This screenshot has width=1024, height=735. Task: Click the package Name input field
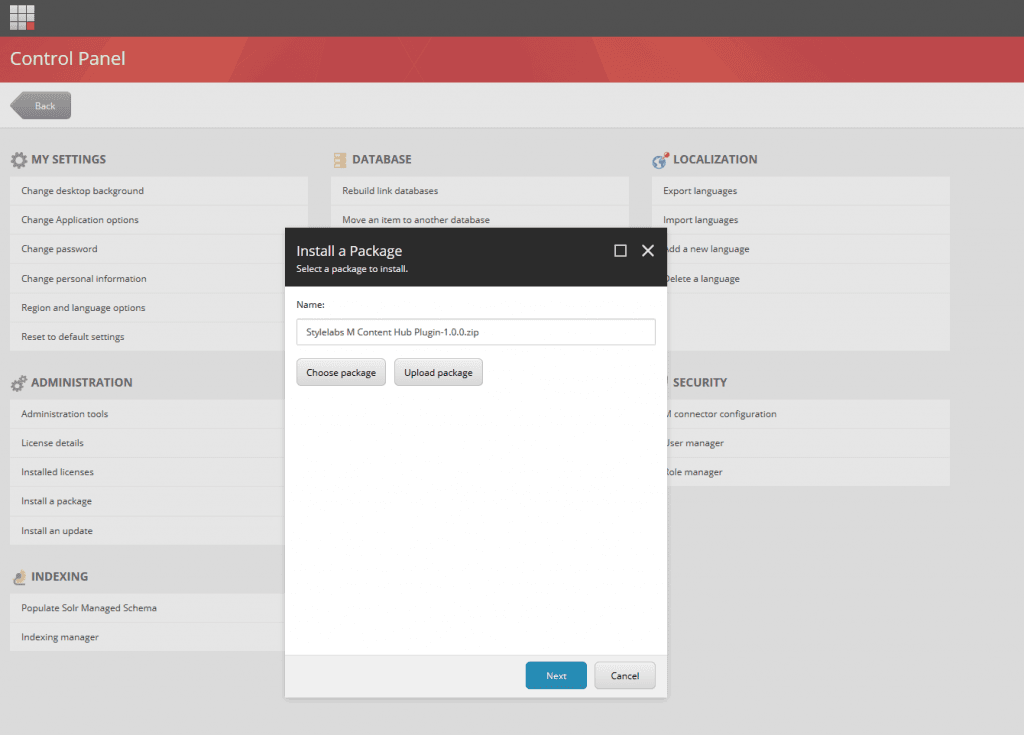point(476,332)
